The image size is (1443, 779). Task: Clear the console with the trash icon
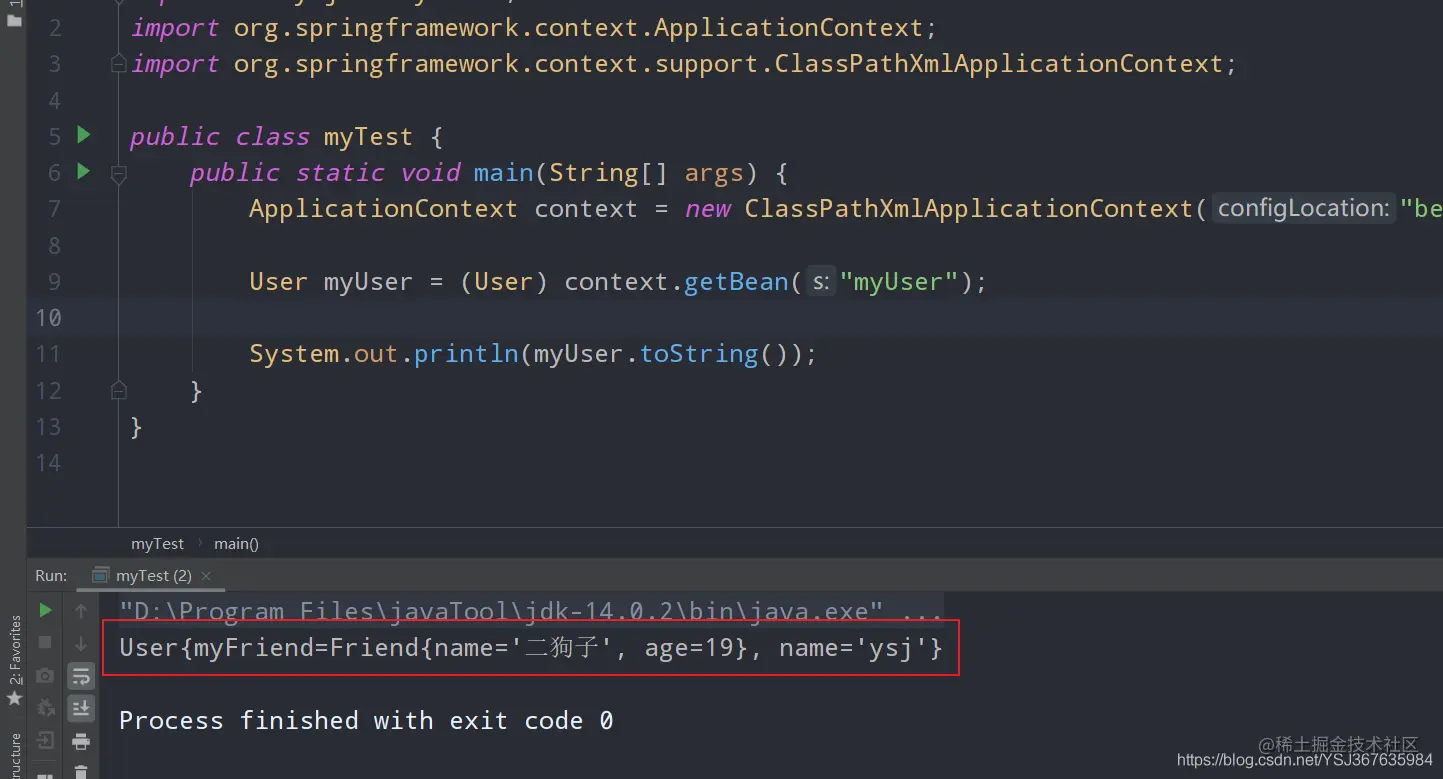click(x=81, y=772)
